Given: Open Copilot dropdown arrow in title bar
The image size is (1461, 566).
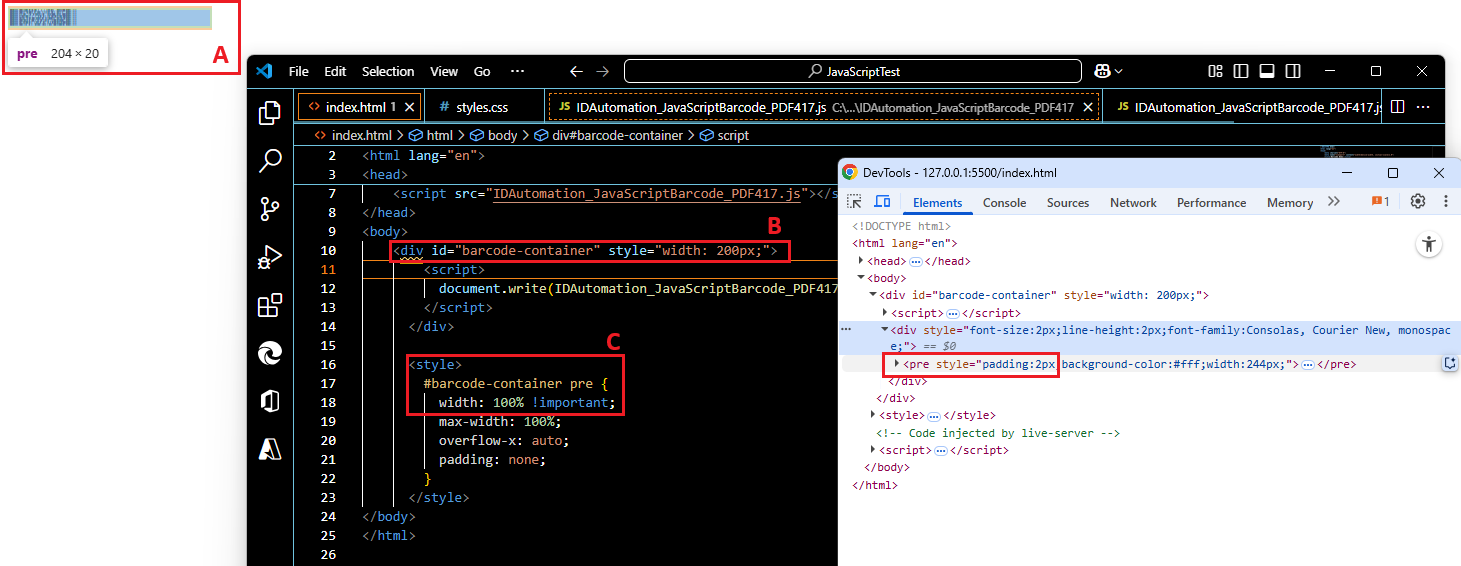Looking at the screenshot, I should pos(1118,71).
